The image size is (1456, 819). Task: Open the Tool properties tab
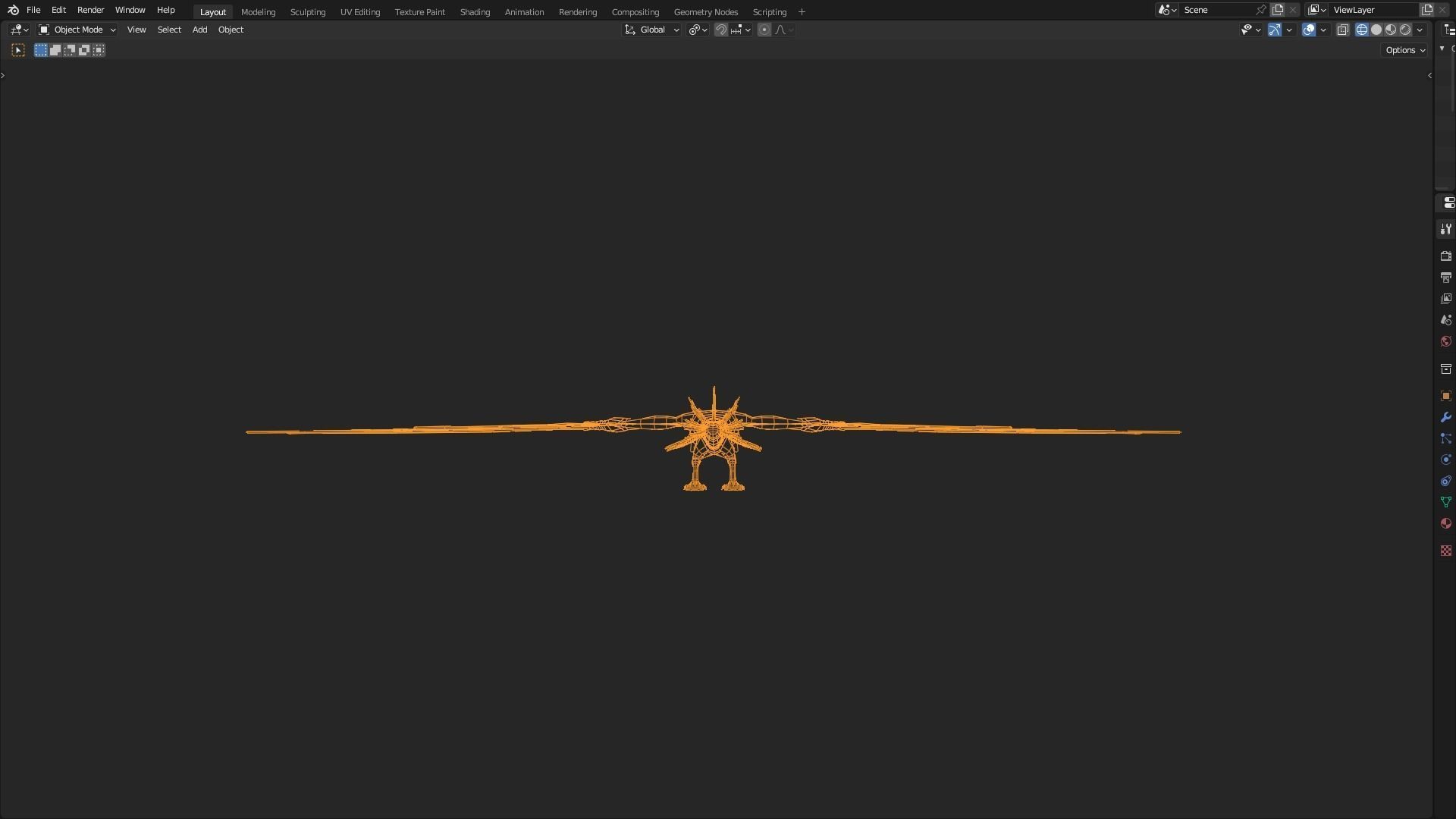[x=1445, y=229]
